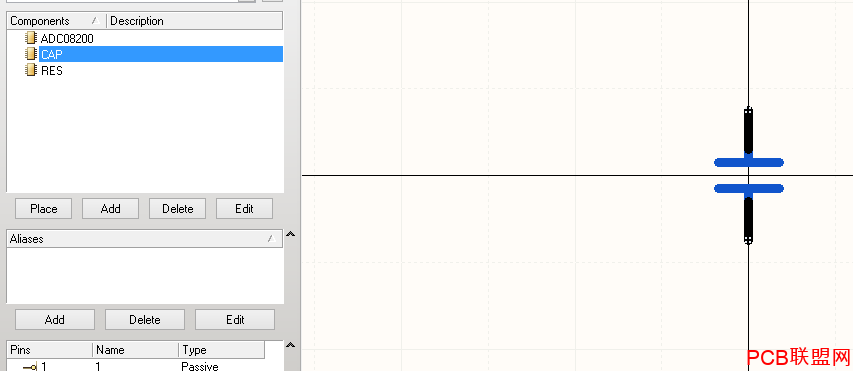Select the ADC08200 component chip icon

coord(31,38)
